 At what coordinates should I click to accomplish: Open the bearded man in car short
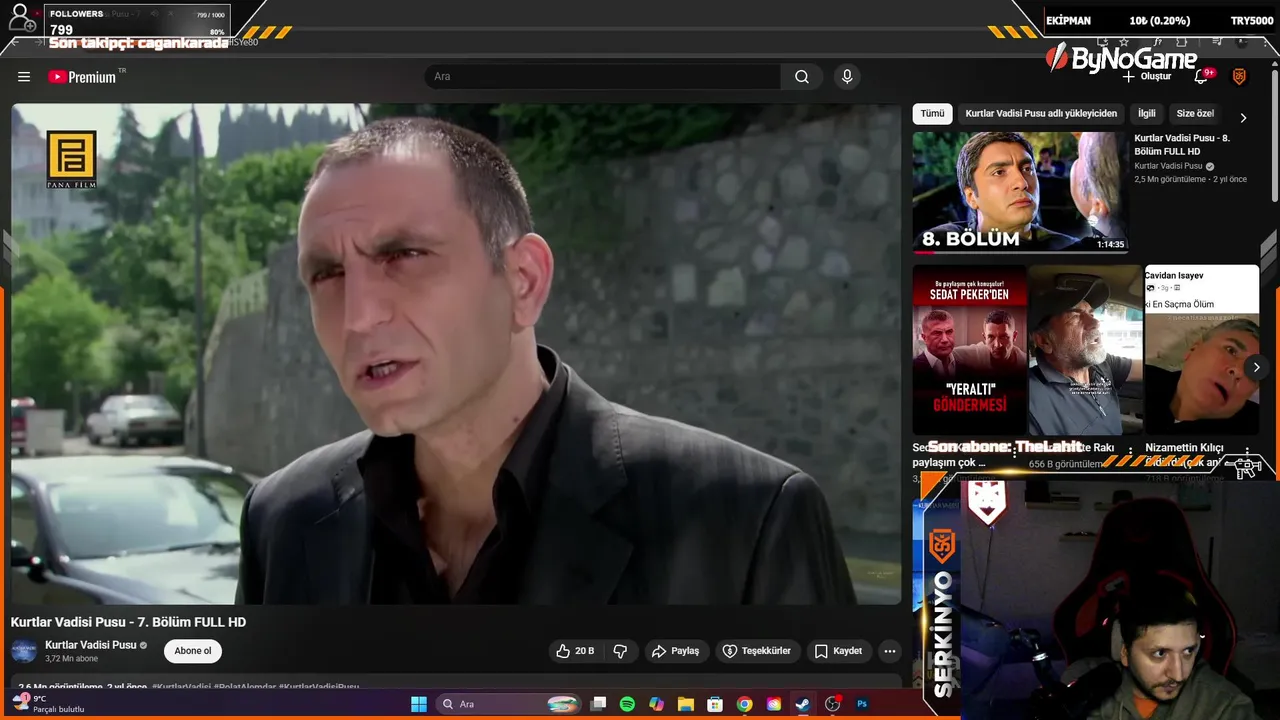point(1085,350)
